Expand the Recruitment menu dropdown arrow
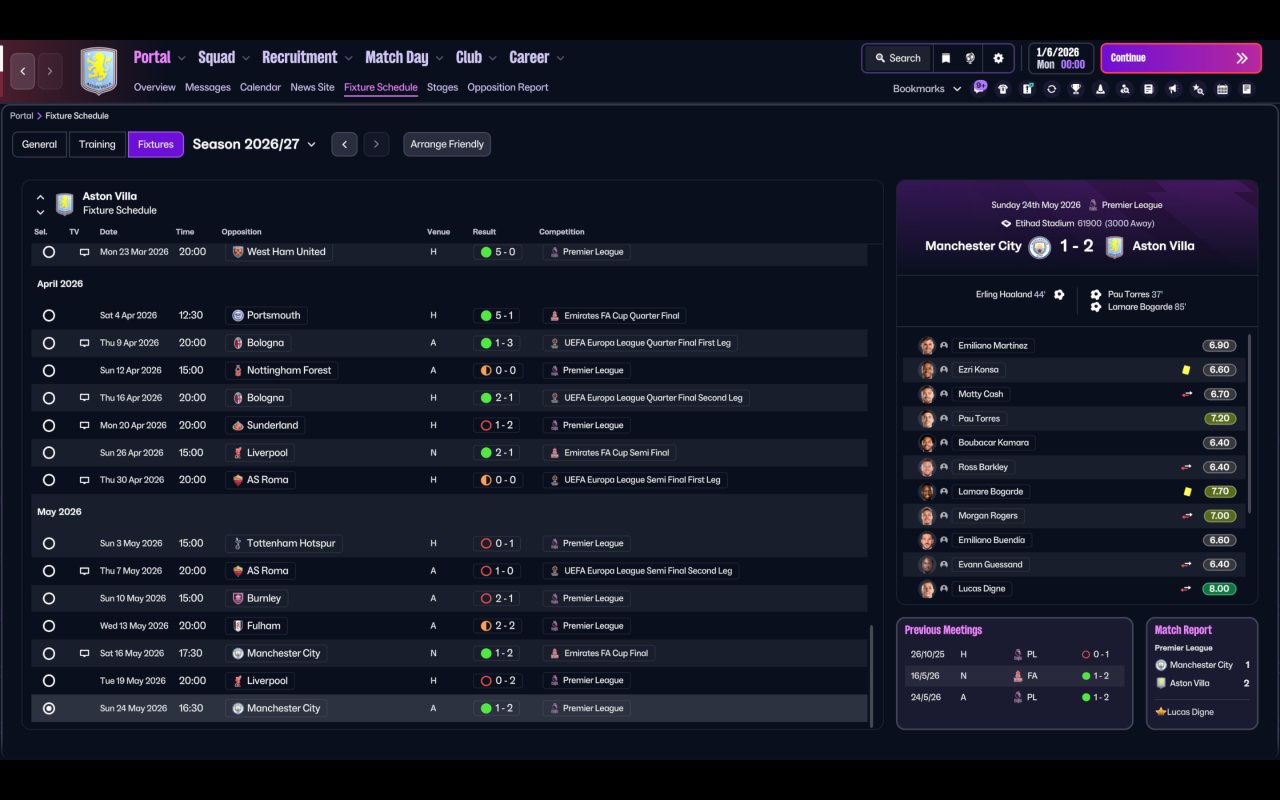Viewport: 1280px width, 800px height. pyautogui.click(x=349, y=59)
